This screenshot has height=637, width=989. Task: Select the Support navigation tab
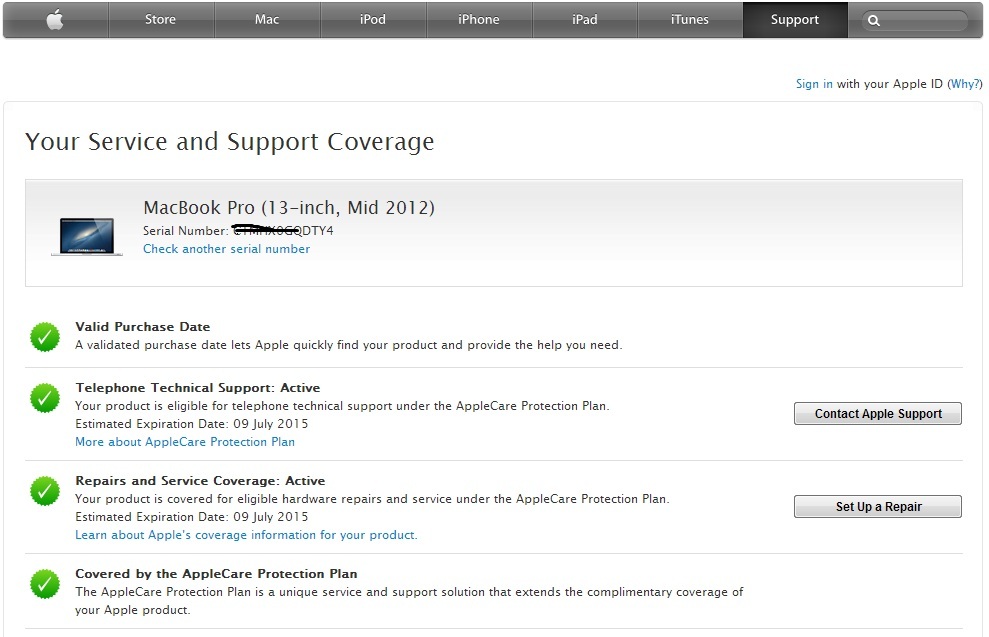point(795,20)
